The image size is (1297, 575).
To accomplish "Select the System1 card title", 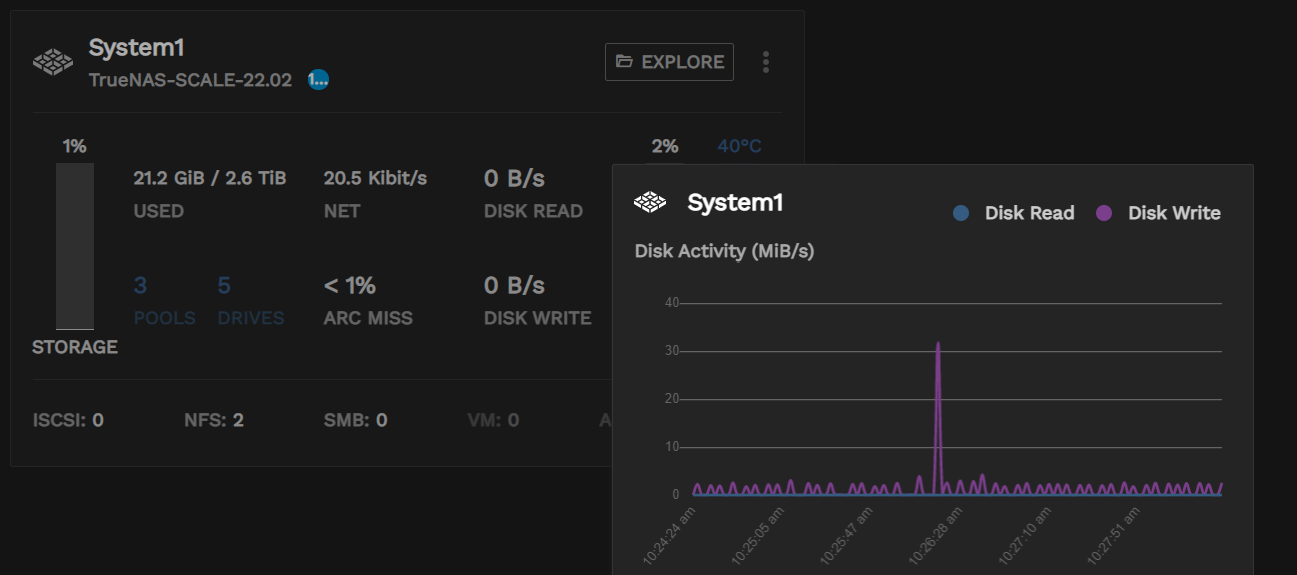I will pos(136,47).
